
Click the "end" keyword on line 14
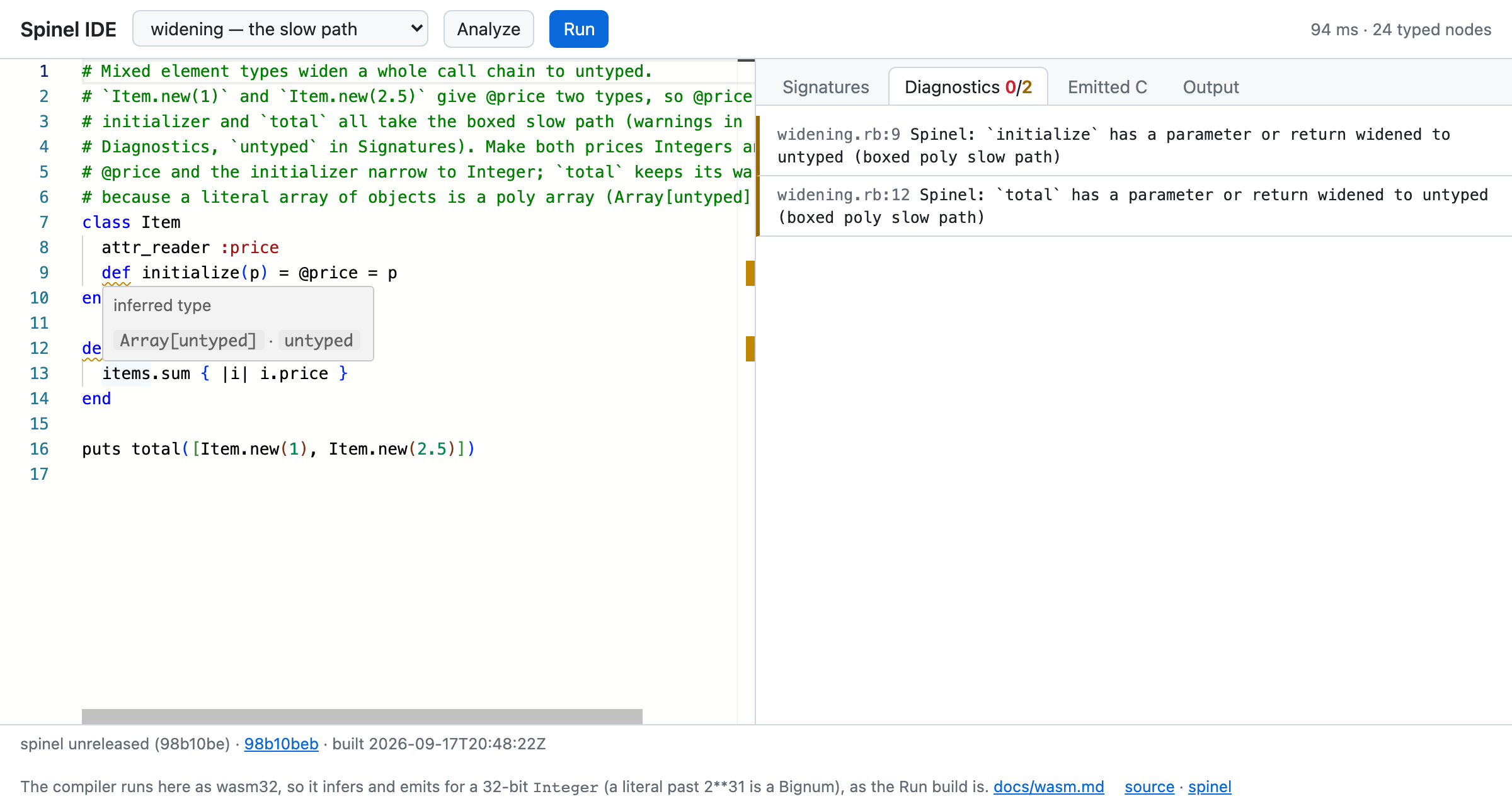[x=96, y=399]
